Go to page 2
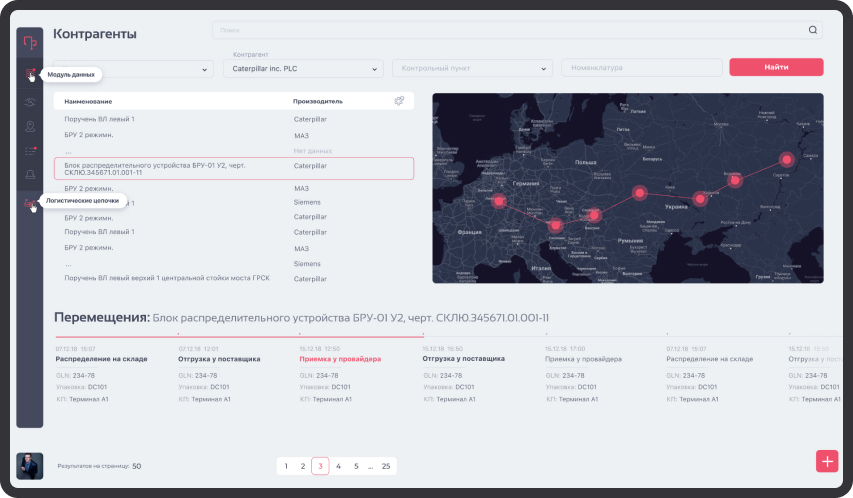 click(x=303, y=466)
